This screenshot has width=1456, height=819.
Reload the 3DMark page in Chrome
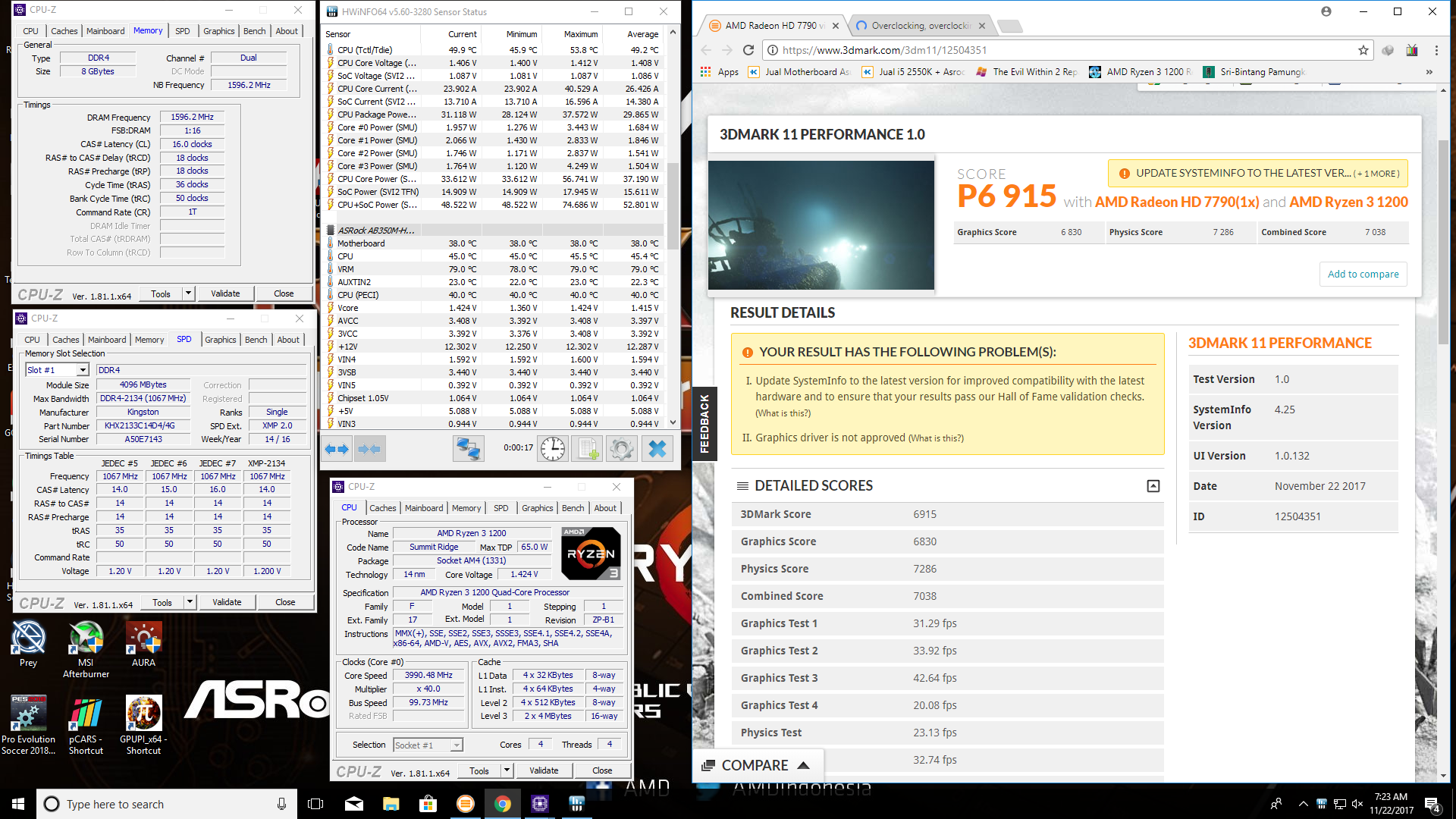(x=748, y=50)
